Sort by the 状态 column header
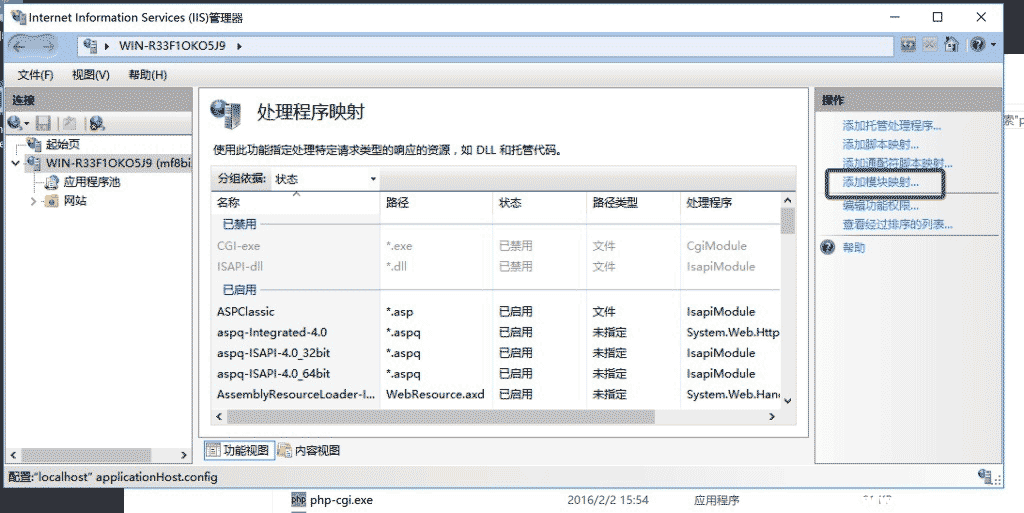 coord(539,203)
